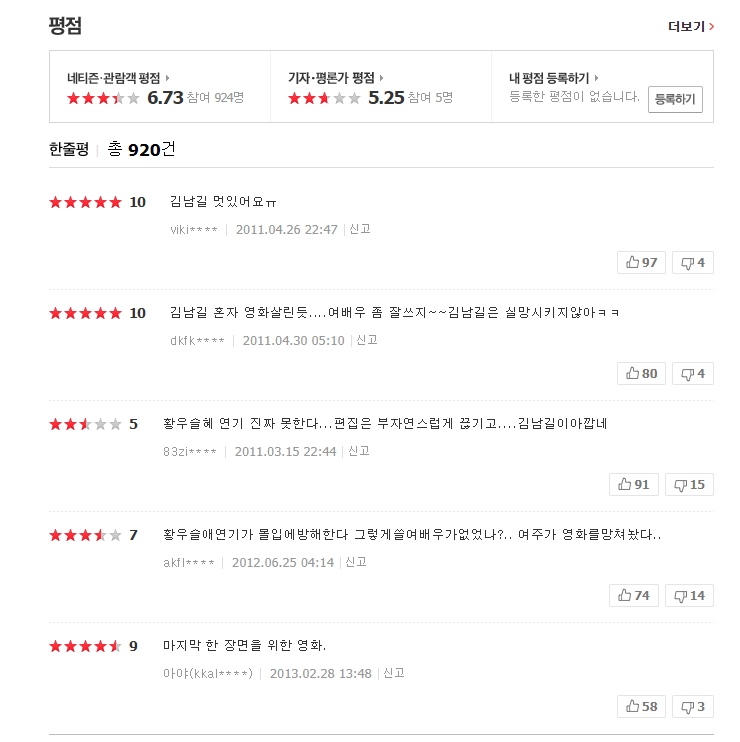Report the dkfk**** review via 신고
The image size is (740, 742).
(x=367, y=340)
